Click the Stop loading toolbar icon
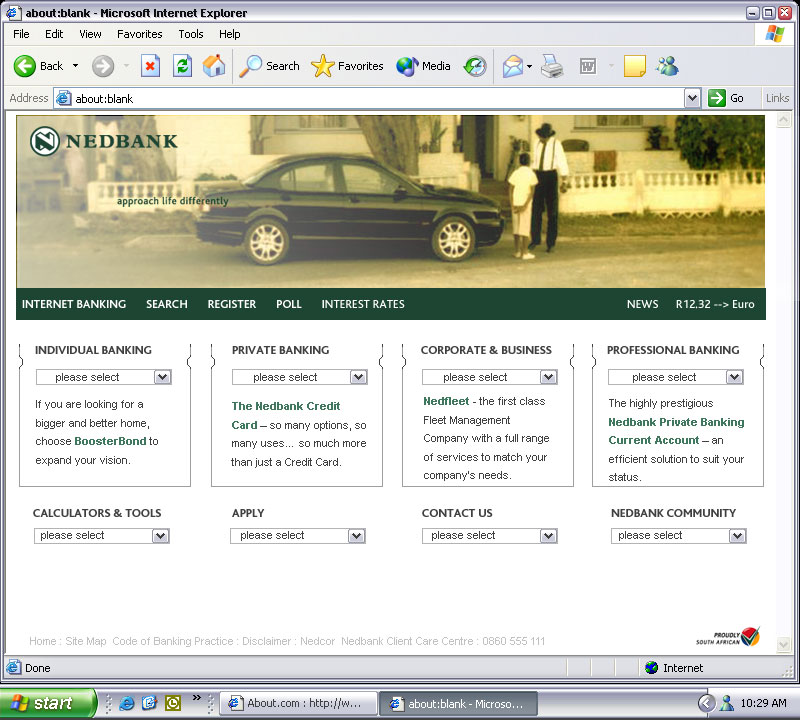 (150, 66)
